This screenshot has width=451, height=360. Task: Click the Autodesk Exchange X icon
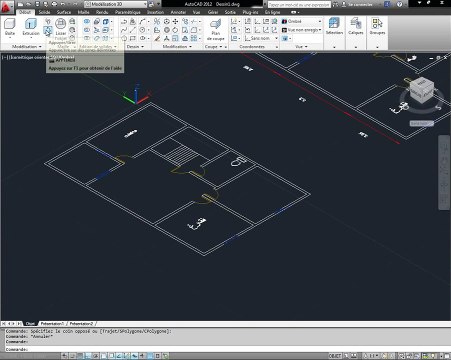tap(387, 4)
